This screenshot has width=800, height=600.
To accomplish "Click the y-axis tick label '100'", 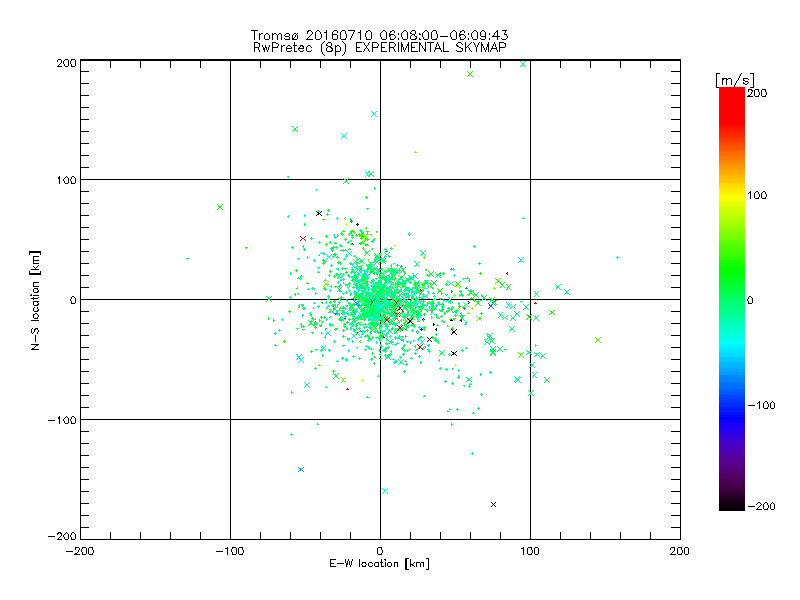I will pos(67,180).
